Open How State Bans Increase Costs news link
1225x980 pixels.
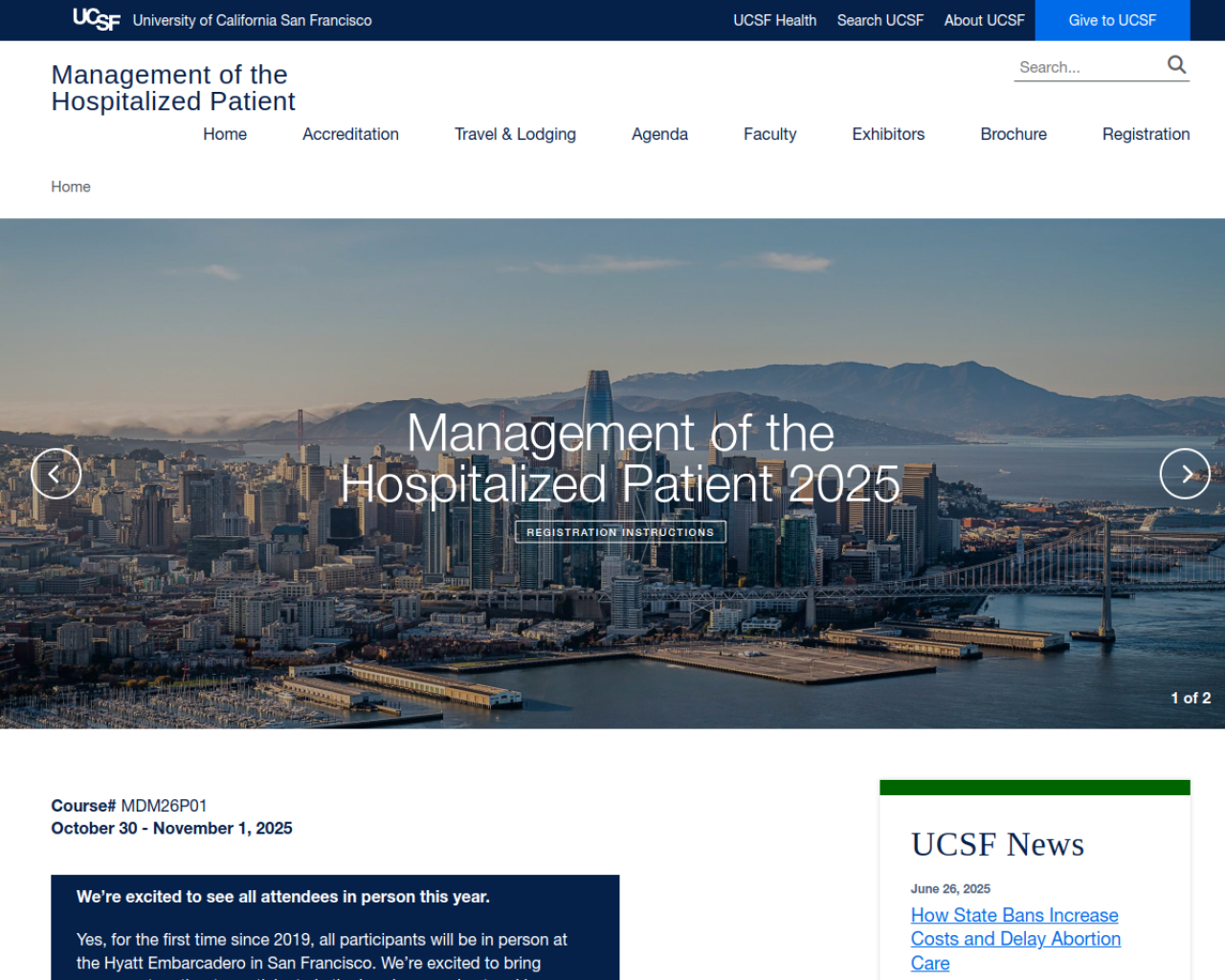pos(1015,939)
